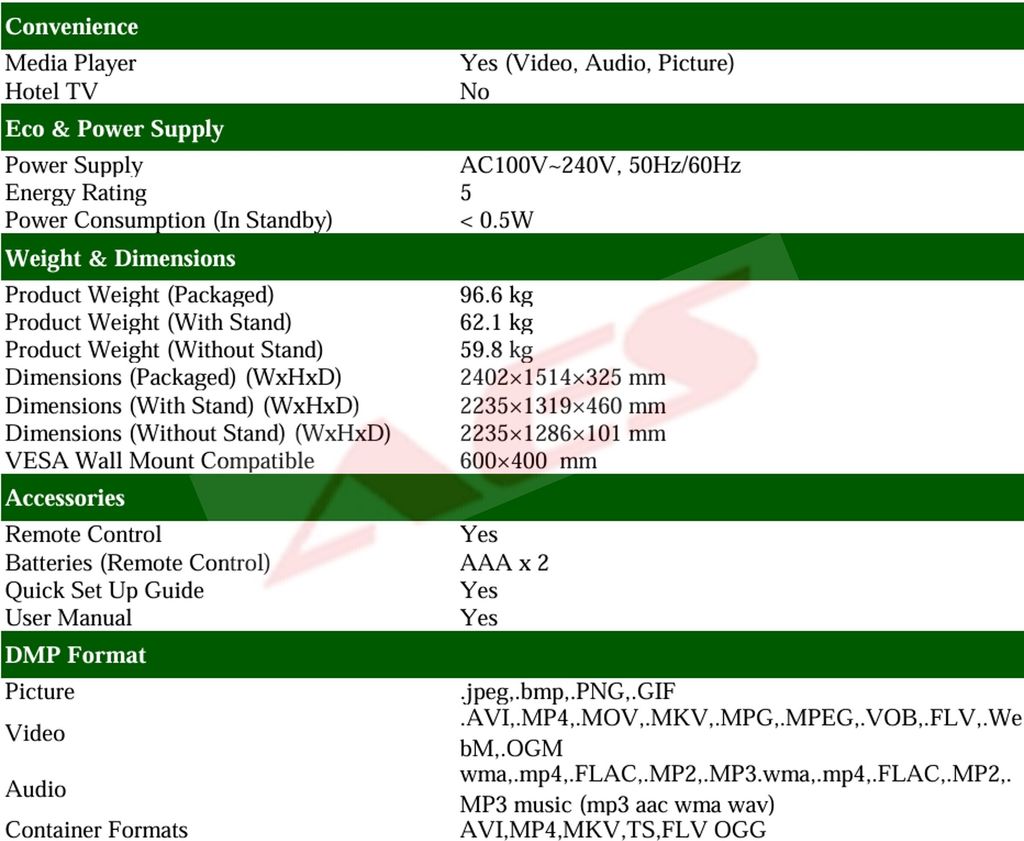Select the Quick Set Up Guide entry
The width and height of the screenshot is (1024, 841).
click(103, 590)
